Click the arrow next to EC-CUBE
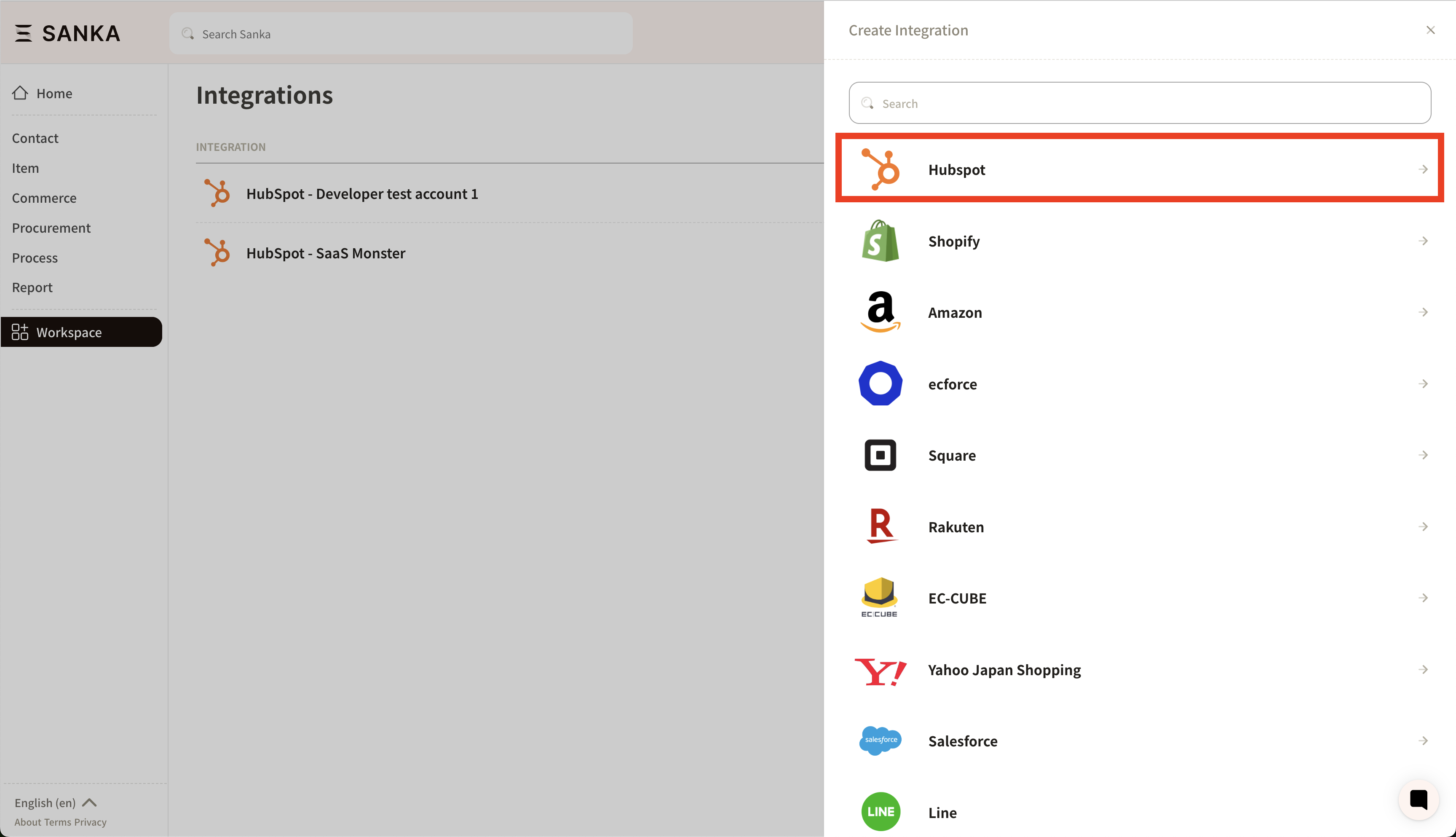Image resolution: width=1456 pixels, height=837 pixels. click(1423, 598)
